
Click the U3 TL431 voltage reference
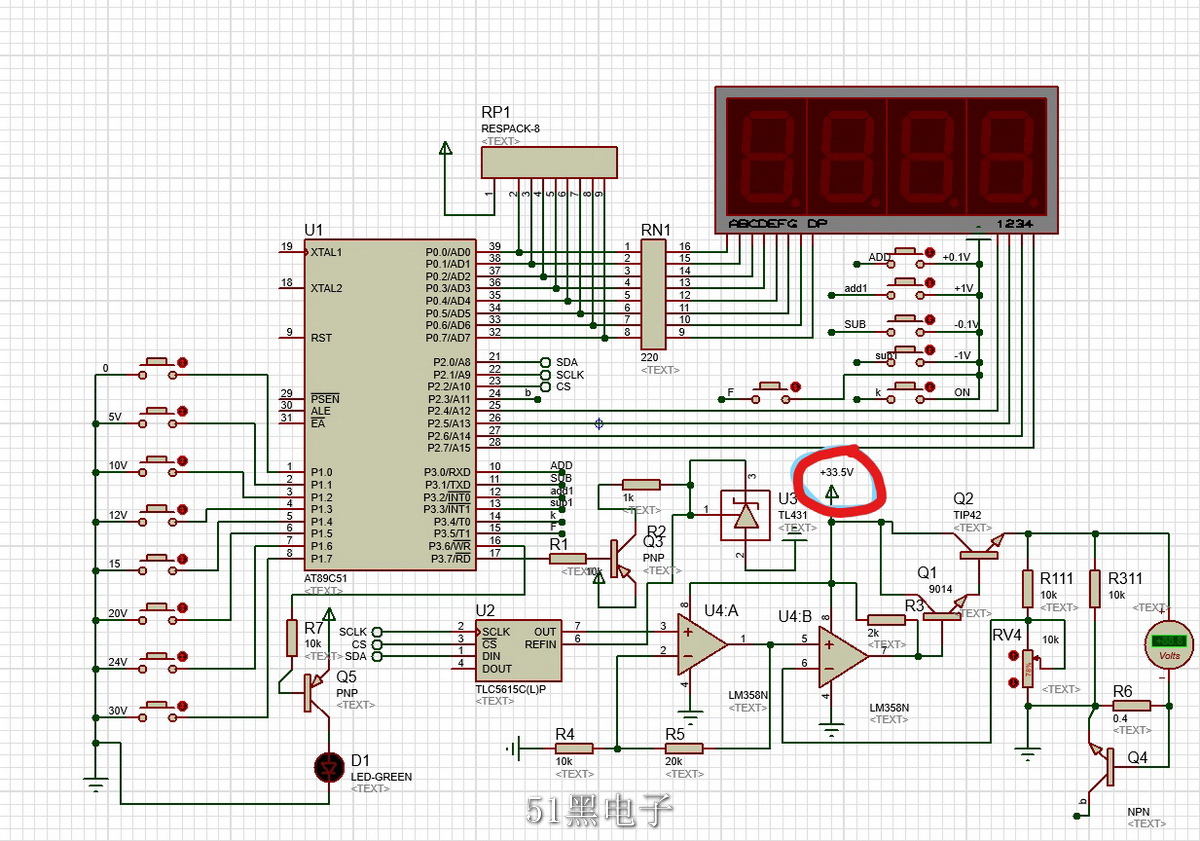(x=746, y=516)
